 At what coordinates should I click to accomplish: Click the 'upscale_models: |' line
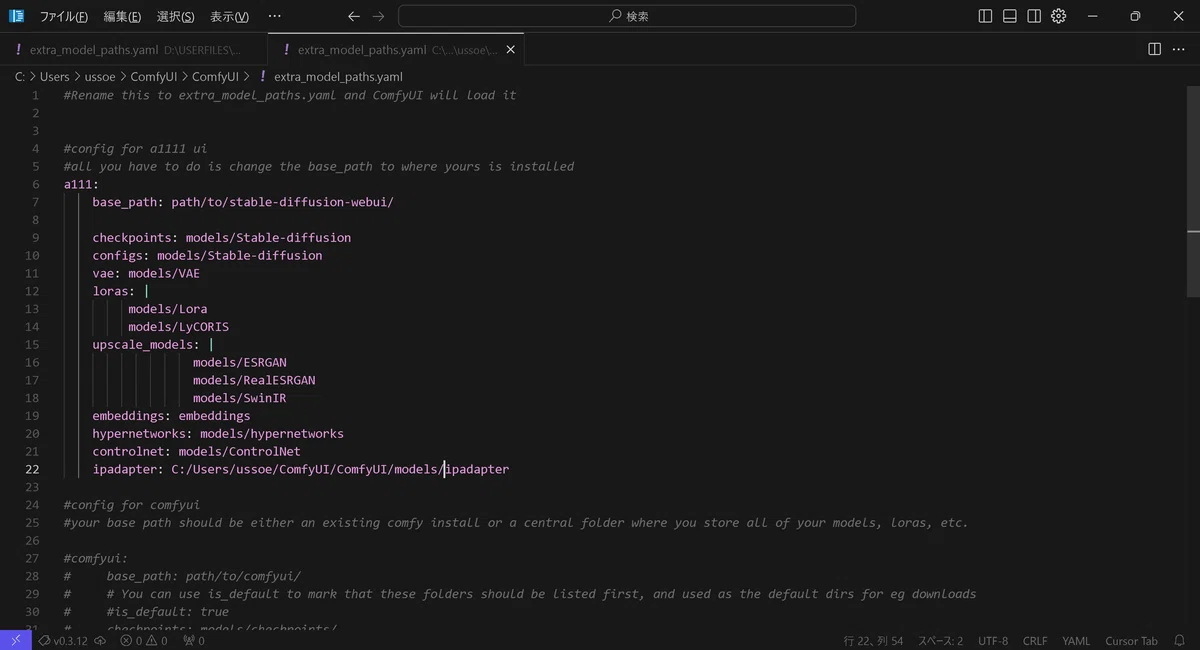coord(153,345)
